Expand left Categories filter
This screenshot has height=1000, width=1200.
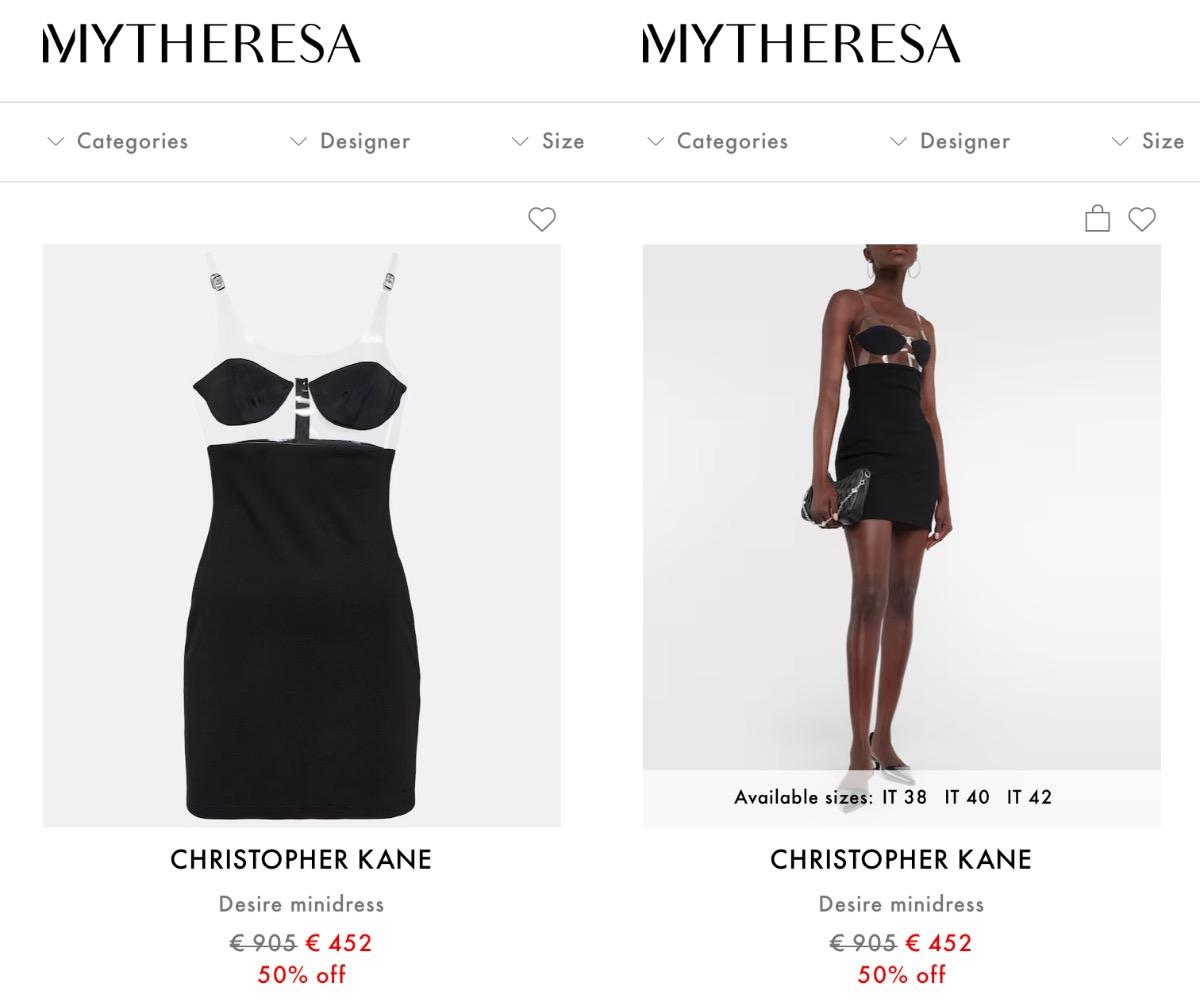(118, 141)
